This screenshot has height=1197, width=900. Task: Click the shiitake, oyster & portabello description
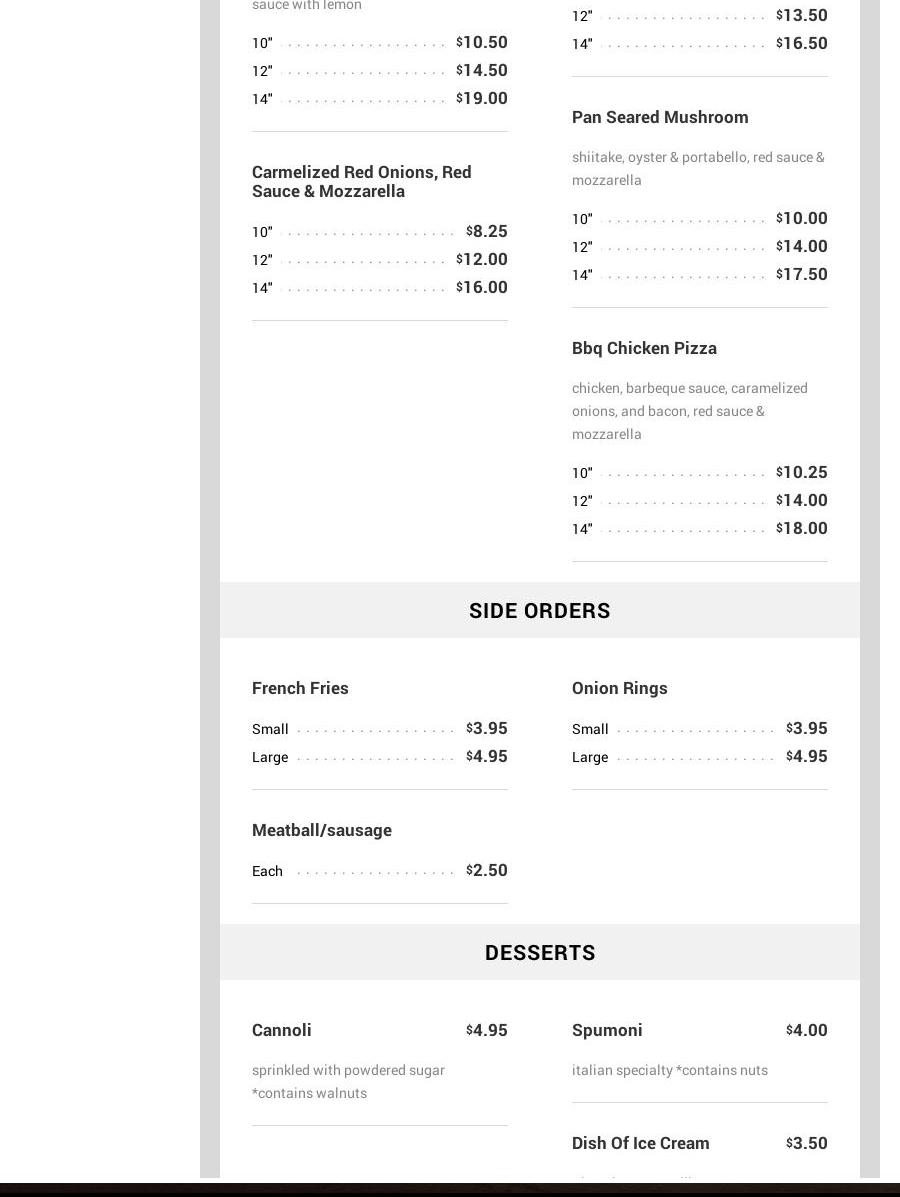click(x=698, y=168)
